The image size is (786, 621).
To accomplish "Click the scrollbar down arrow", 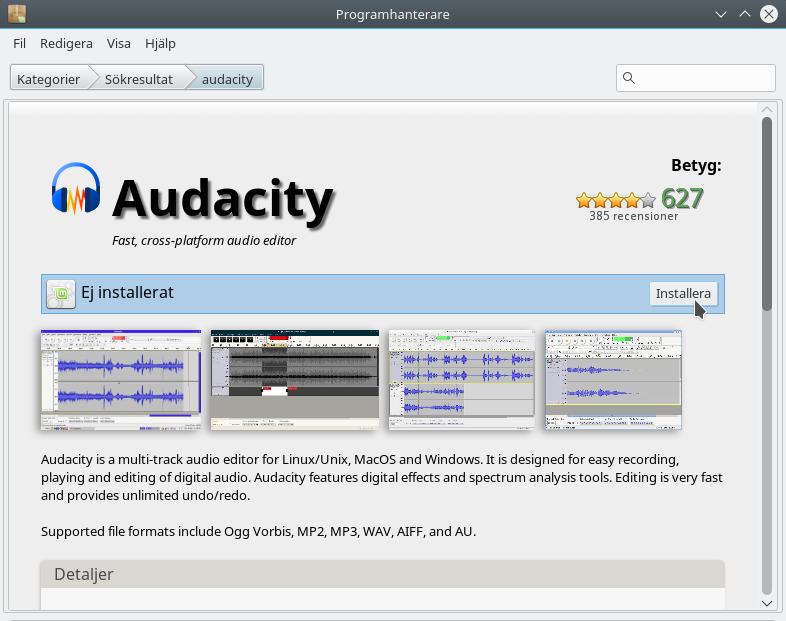I will click(x=766, y=603).
